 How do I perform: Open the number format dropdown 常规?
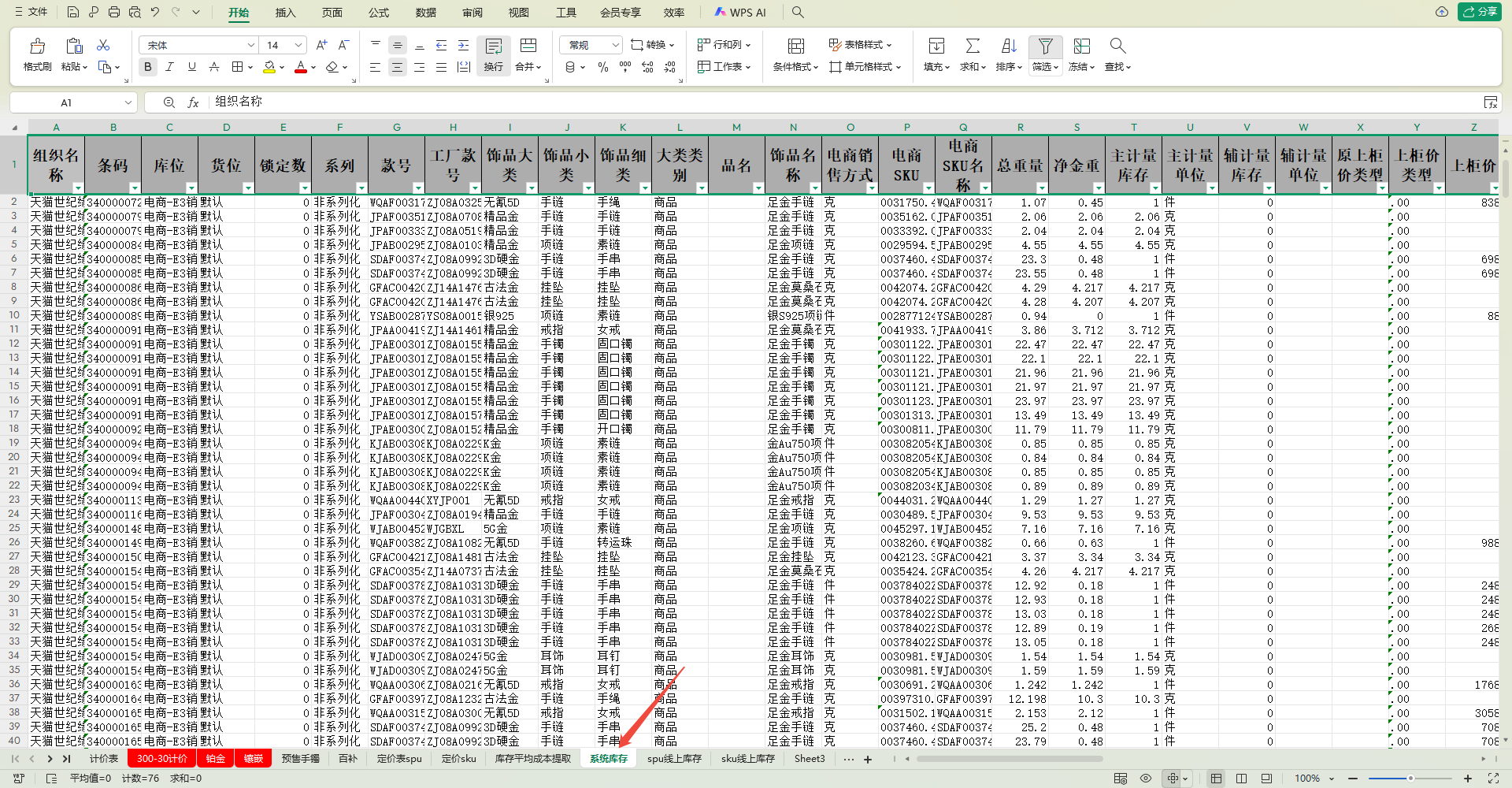591,45
